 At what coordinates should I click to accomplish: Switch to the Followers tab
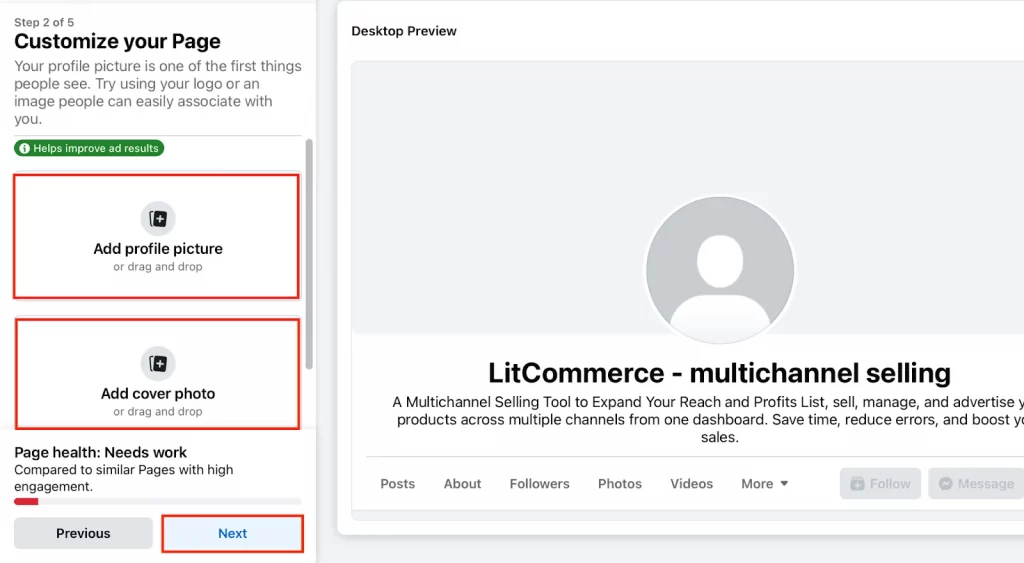[539, 484]
